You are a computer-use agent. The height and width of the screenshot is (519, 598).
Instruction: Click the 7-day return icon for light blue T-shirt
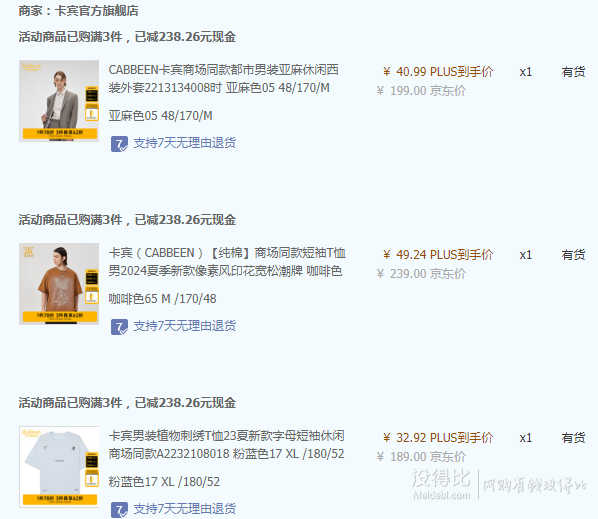(x=119, y=510)
